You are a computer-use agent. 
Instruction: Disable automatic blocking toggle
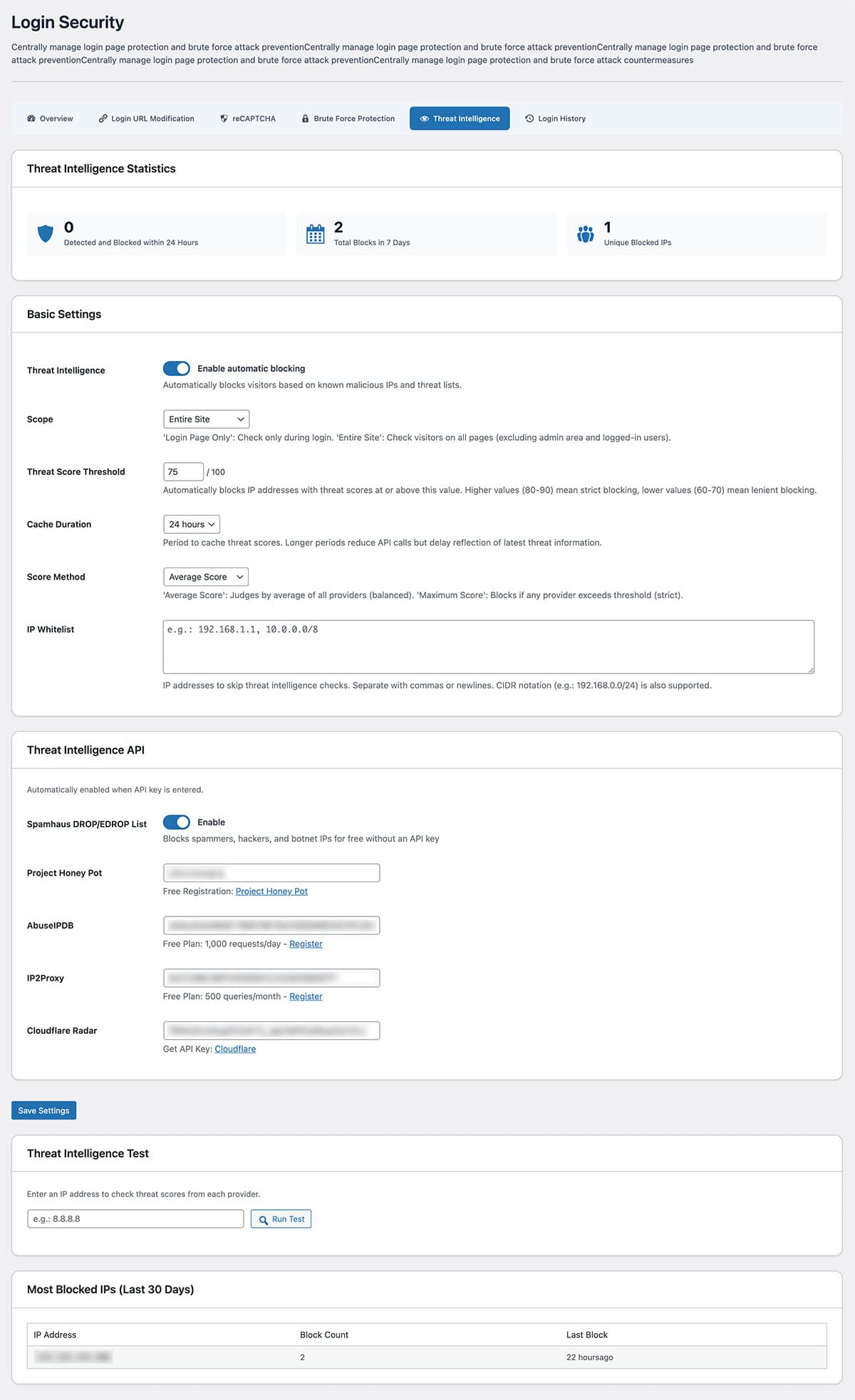pyautogui.click(x=177, y=368)
